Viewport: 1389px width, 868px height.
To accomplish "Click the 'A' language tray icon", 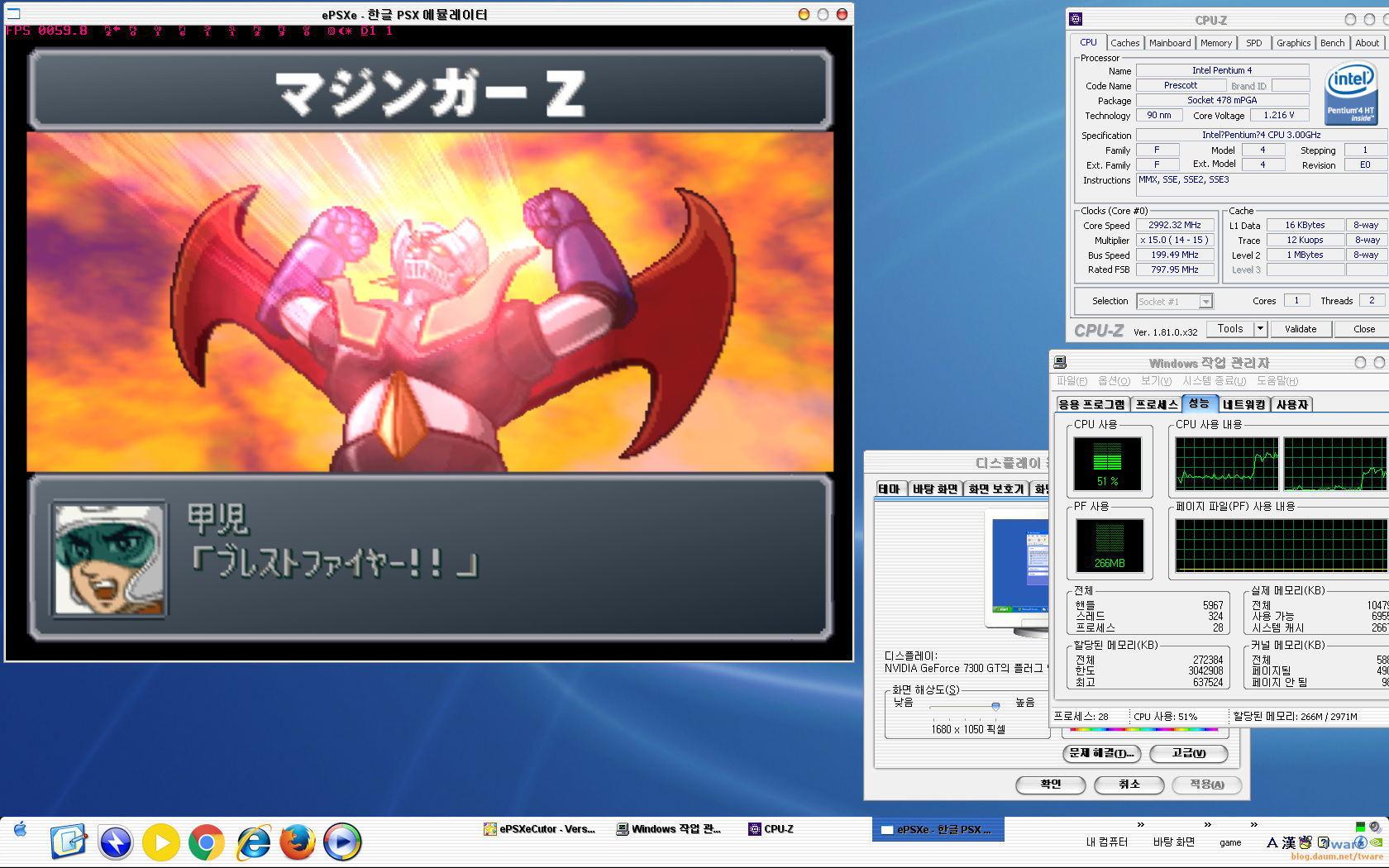I will pos(1272,843).
